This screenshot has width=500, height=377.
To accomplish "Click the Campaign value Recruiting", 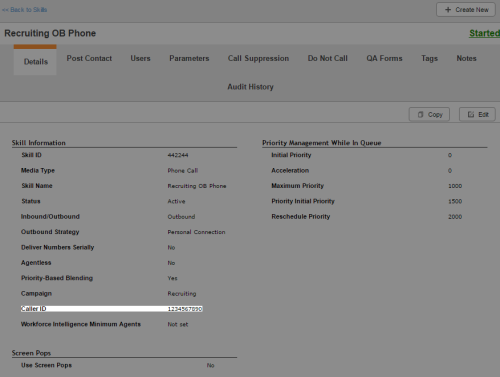I will point(182,294).
